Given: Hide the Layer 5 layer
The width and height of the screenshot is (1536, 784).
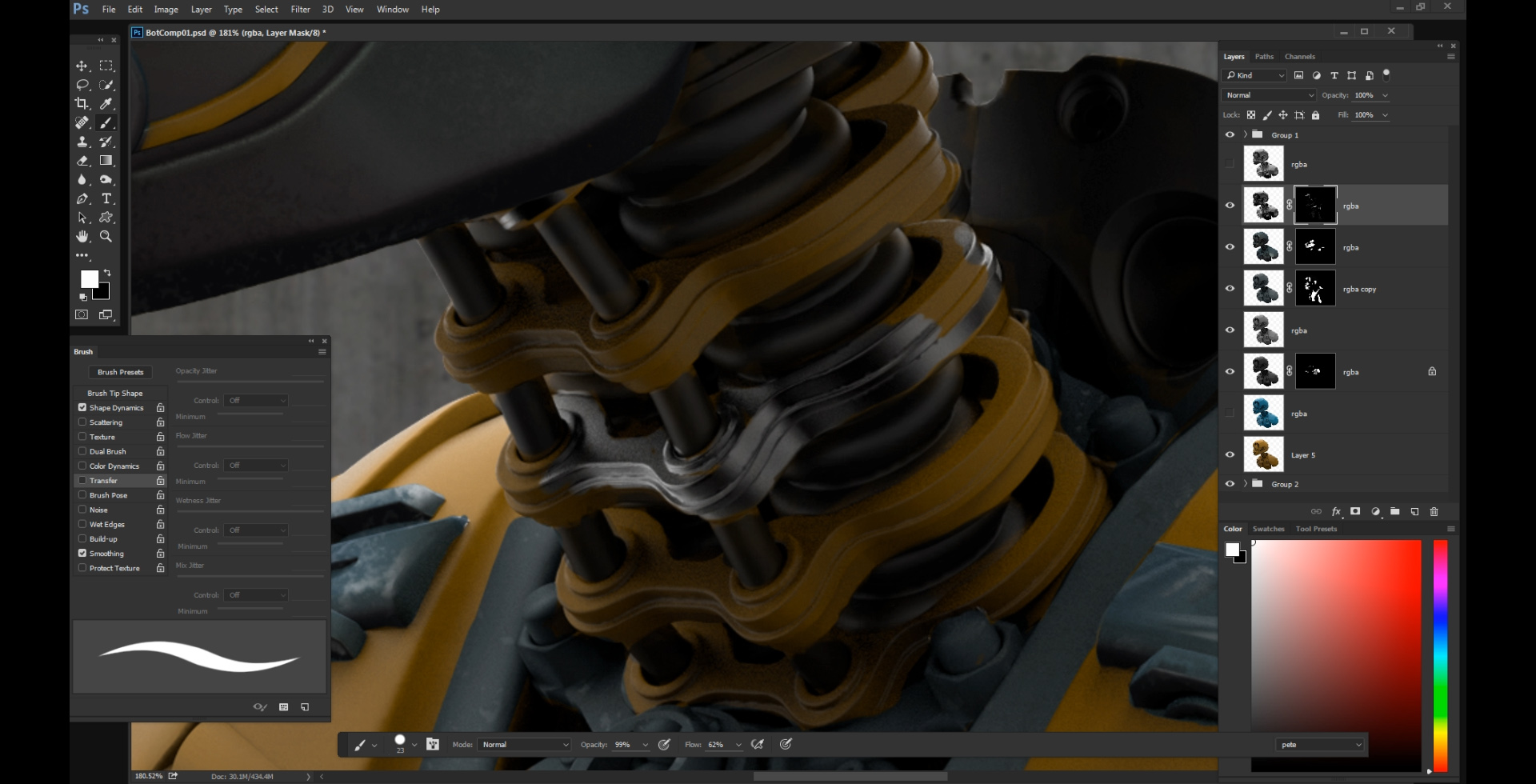Looking at the screenshot, I should click(x=1230, y=454).
